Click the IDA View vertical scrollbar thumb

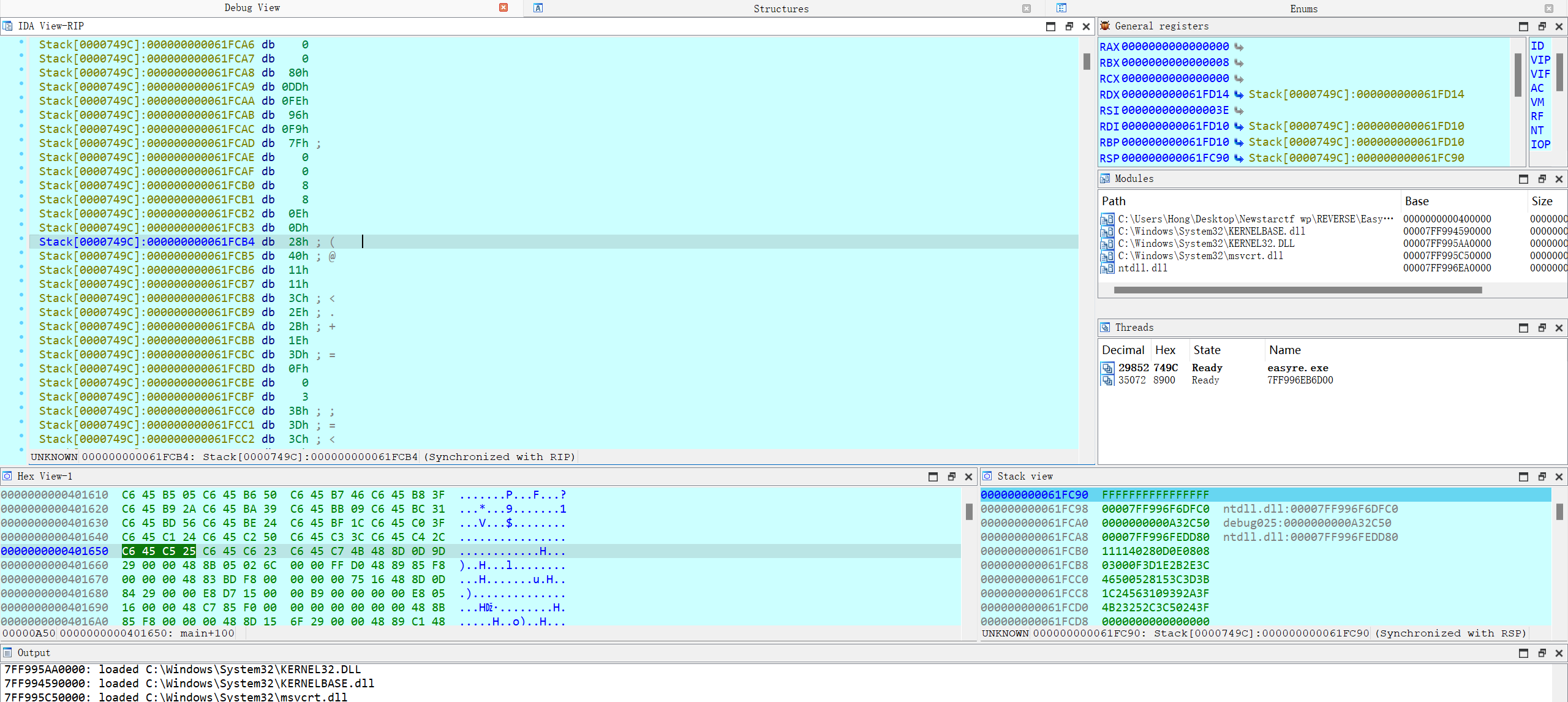1087,61
